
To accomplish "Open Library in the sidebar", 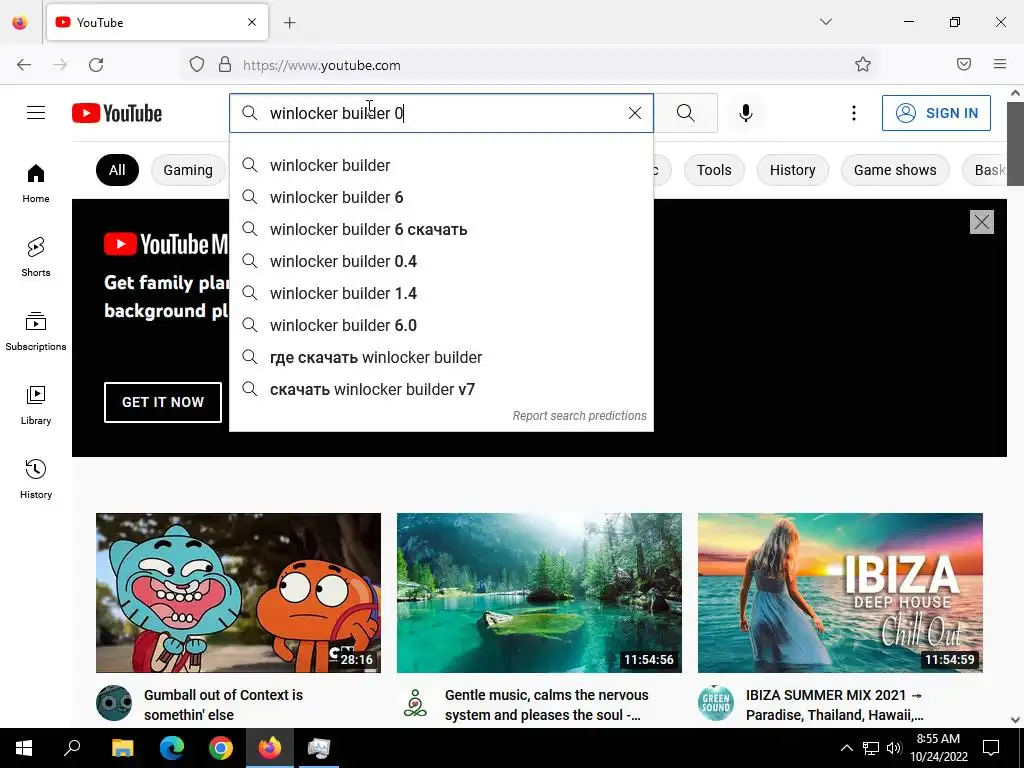I will point(36,406).
